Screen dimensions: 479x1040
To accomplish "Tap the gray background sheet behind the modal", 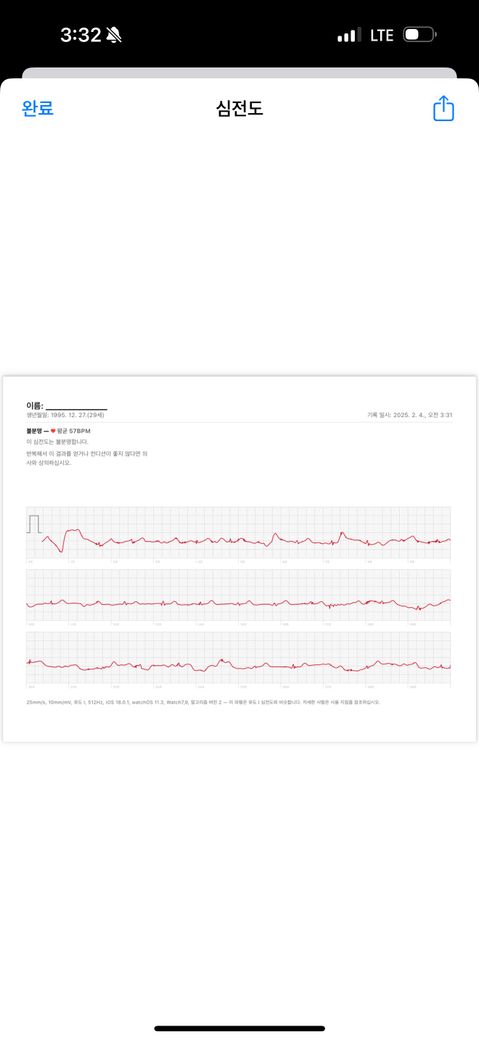I will point(240,73).
